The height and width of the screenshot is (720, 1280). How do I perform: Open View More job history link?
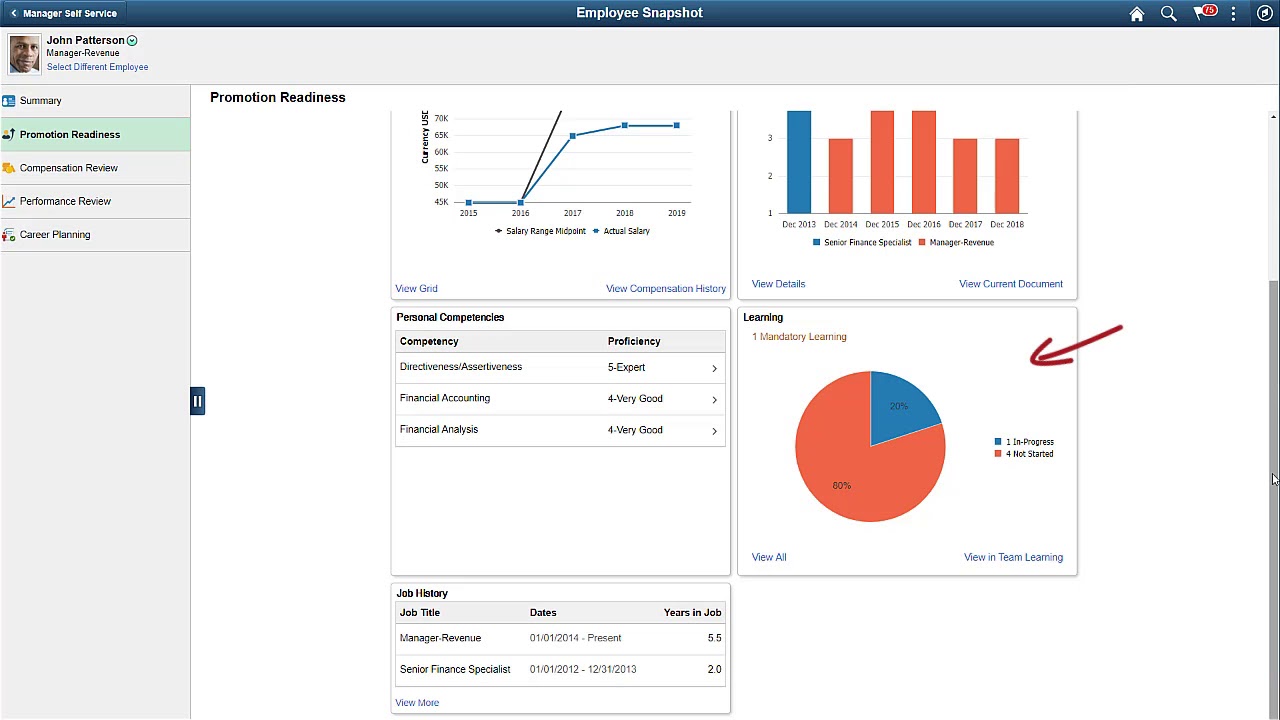point(417,703)
